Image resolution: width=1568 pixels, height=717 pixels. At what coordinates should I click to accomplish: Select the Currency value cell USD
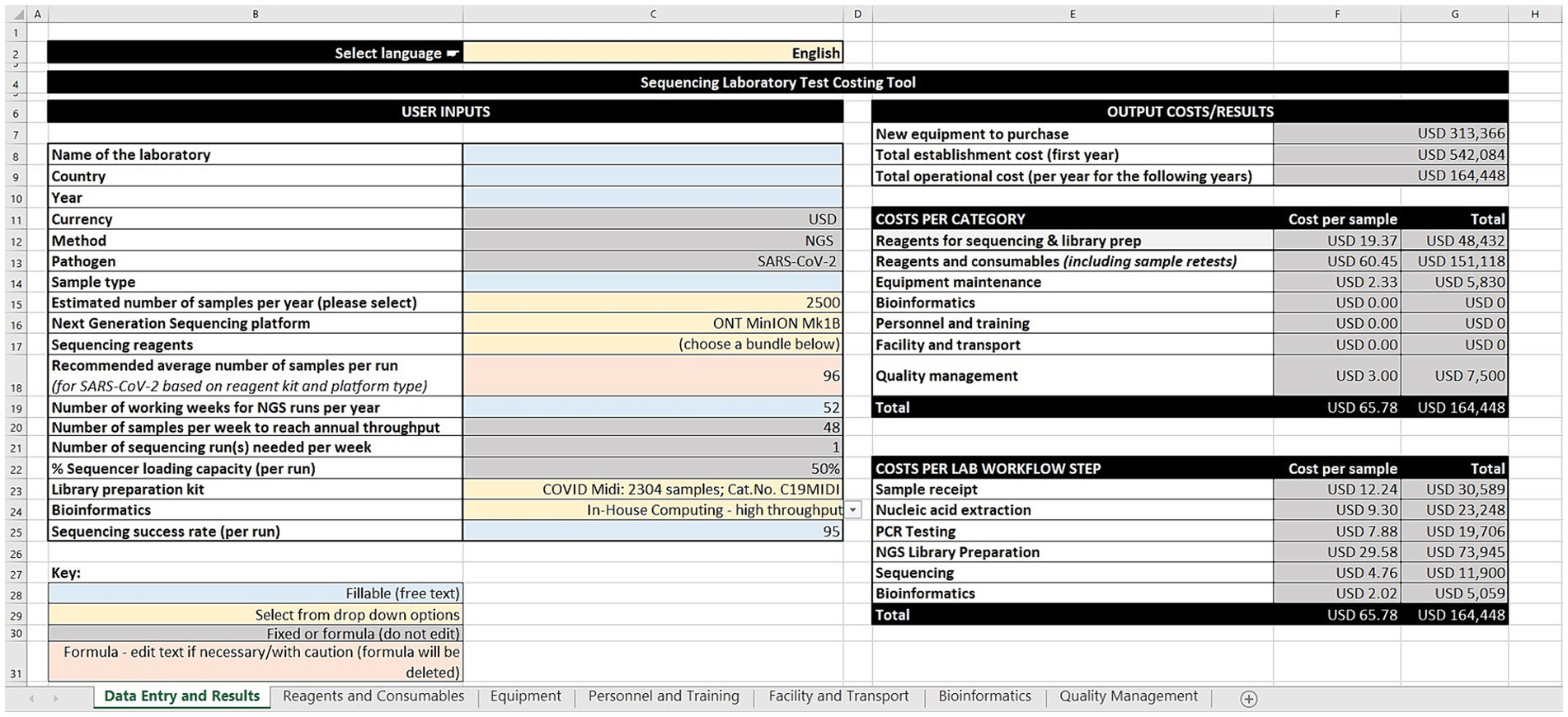point(653,218)
